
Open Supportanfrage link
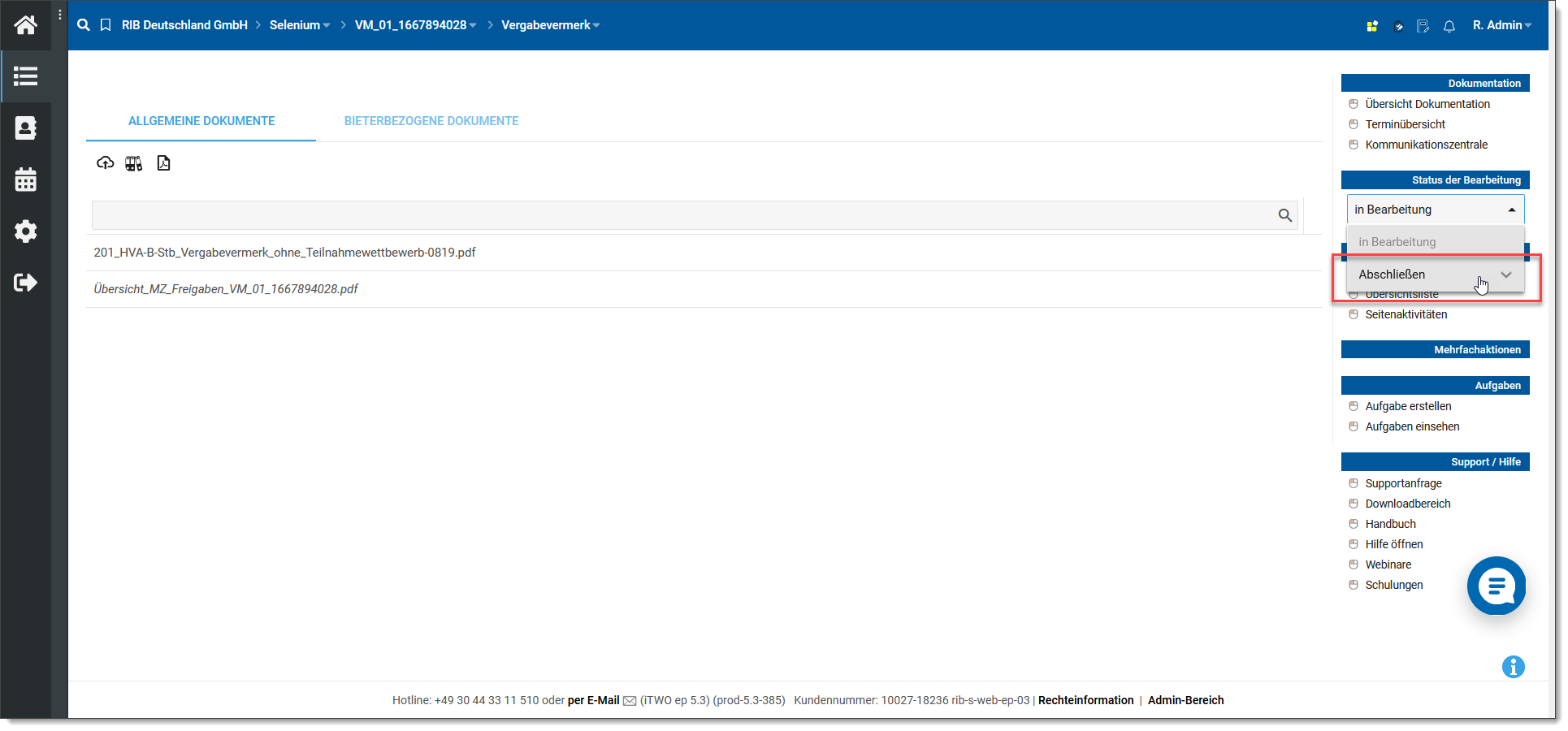[1403, 483]
